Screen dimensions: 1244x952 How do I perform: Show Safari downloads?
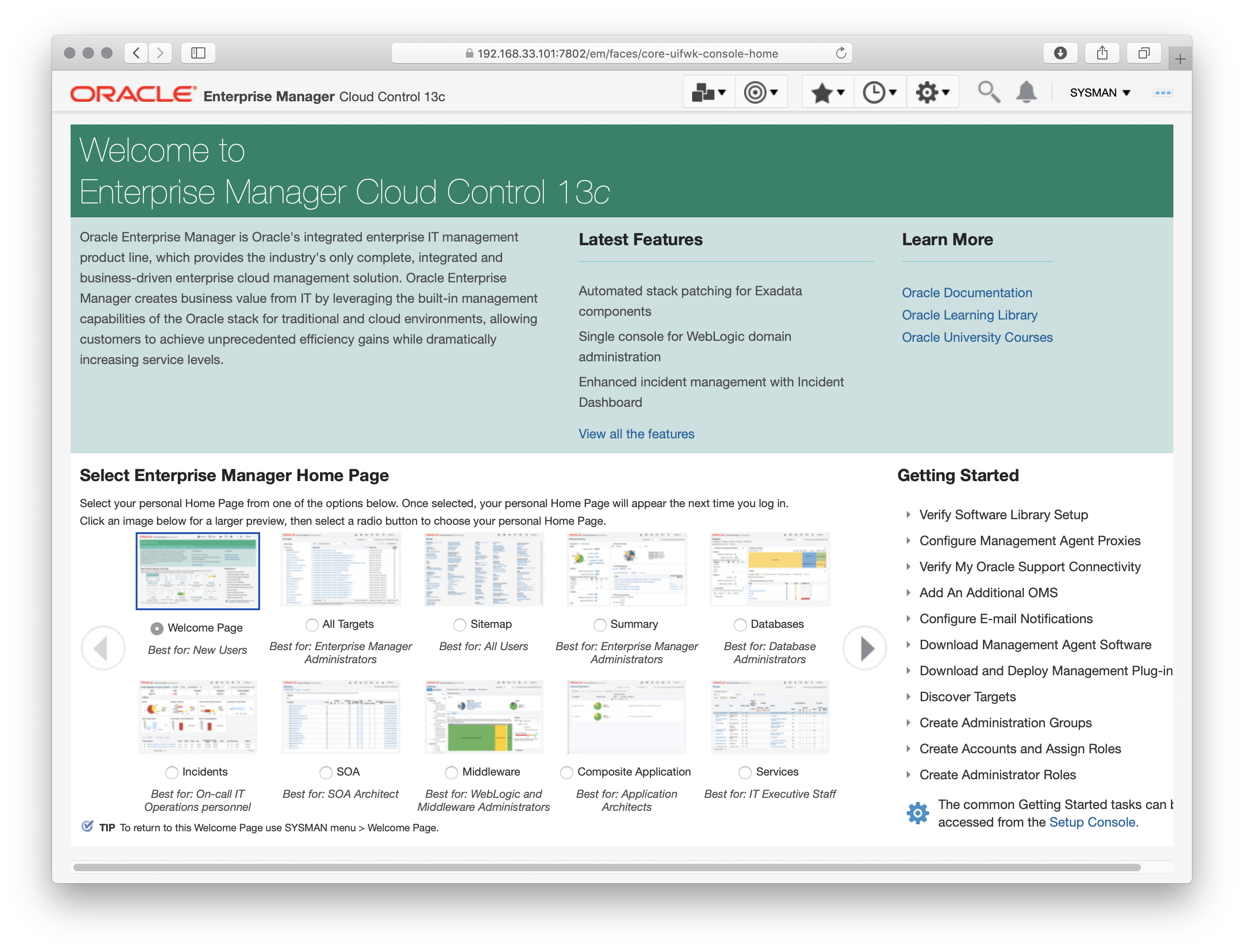click(x=1060, y=53)
